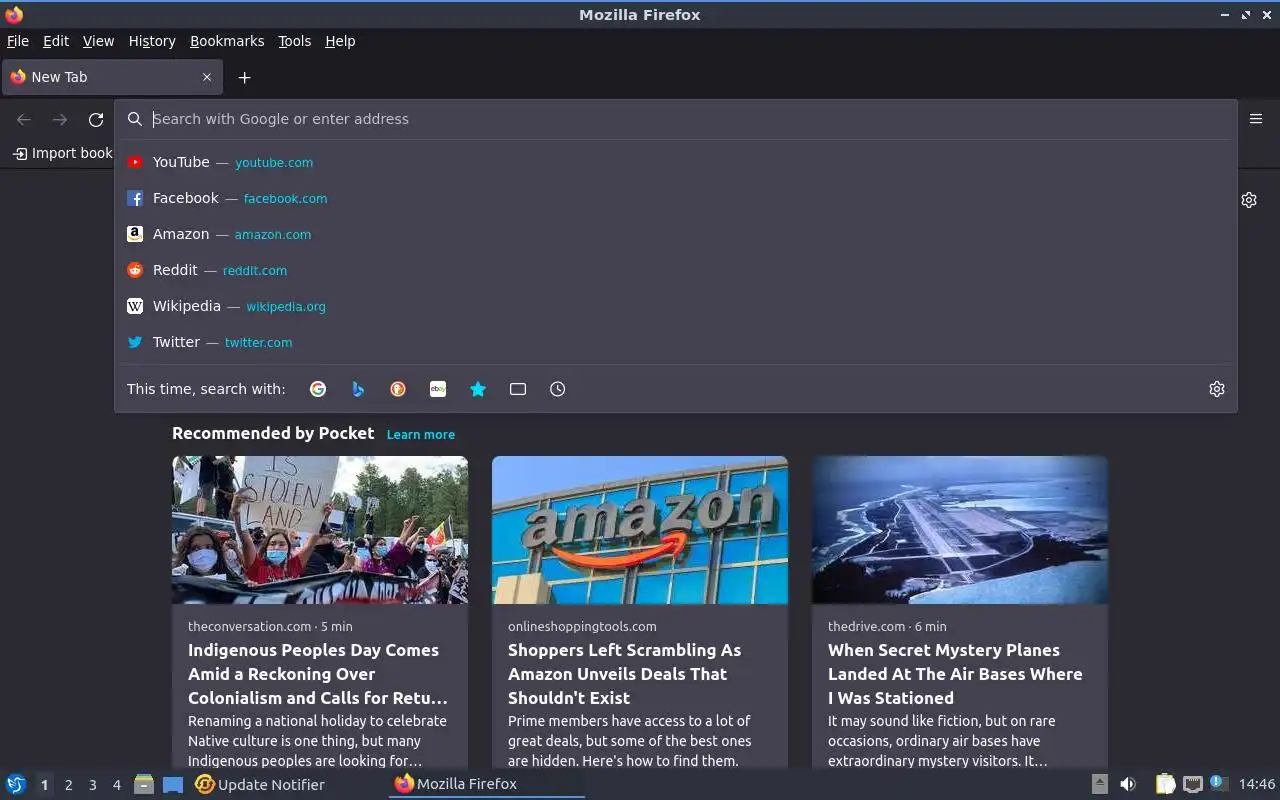The height and width of the screenshot is (800, 1280).
Task: Click Mozilla Firefox taskbar entry
Action: point(487,784)
